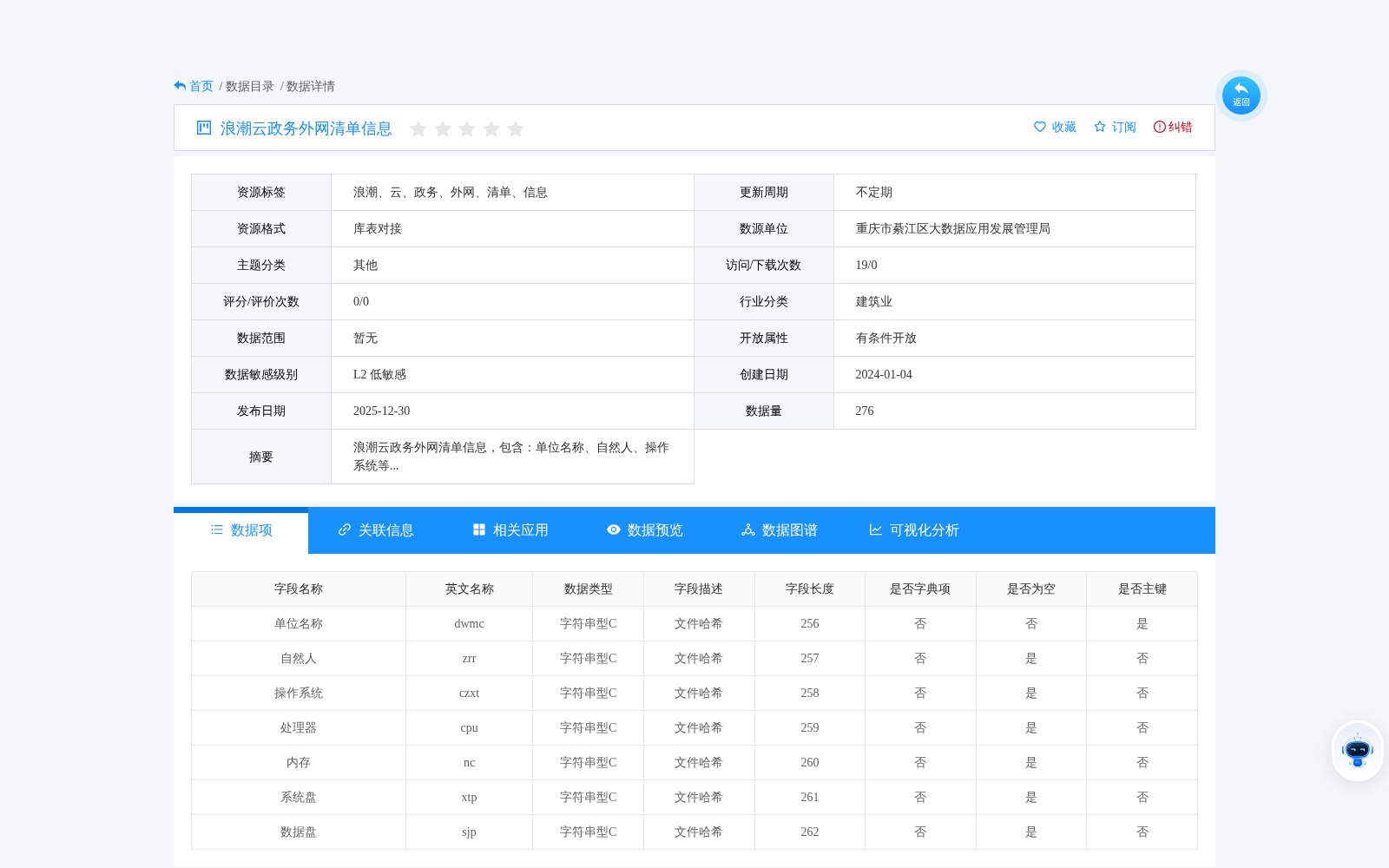The width and height of the screenshot is (1389, 868).
Task: Click the 数据详情 breadcrumb text
Action: [x=311, y=86]
